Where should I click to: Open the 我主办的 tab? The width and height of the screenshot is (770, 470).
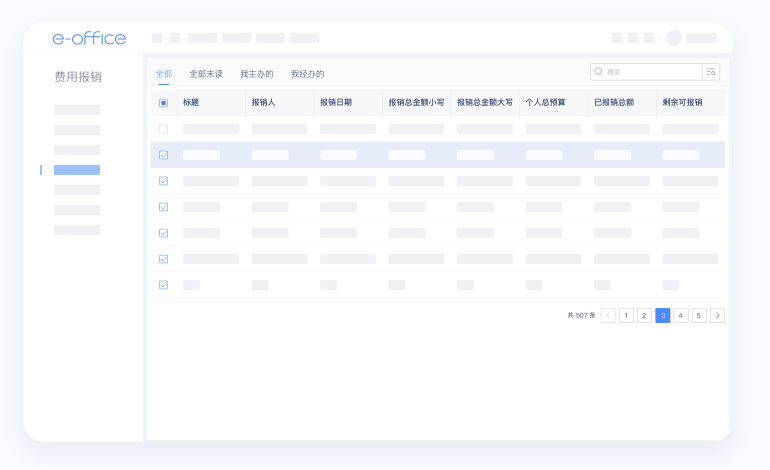pyautogui.click(x=257, y=74)
